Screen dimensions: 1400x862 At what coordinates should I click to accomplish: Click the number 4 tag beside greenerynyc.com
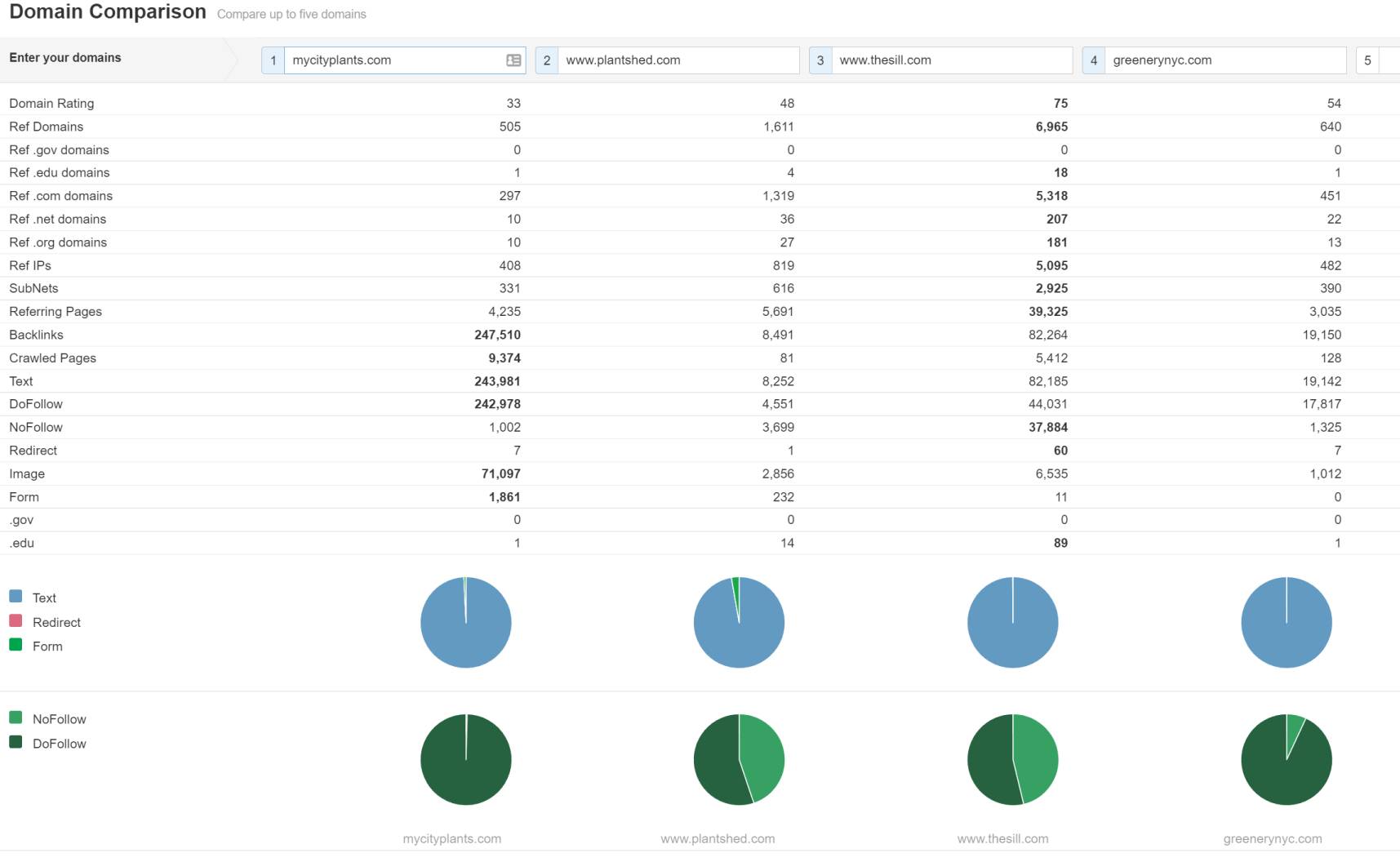[x=1094, y=60]
